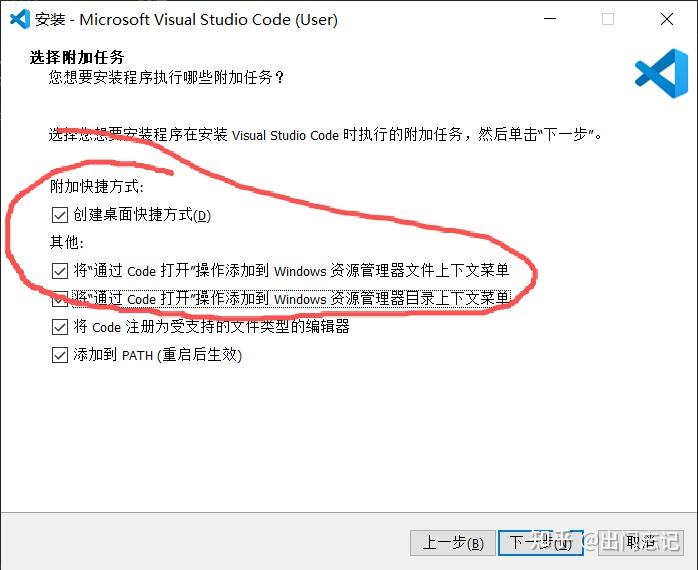Click the '您想要安装程序执行哪些附加任务？' subtitle
This screenshot has width=698, height=570.
(166, 77)
